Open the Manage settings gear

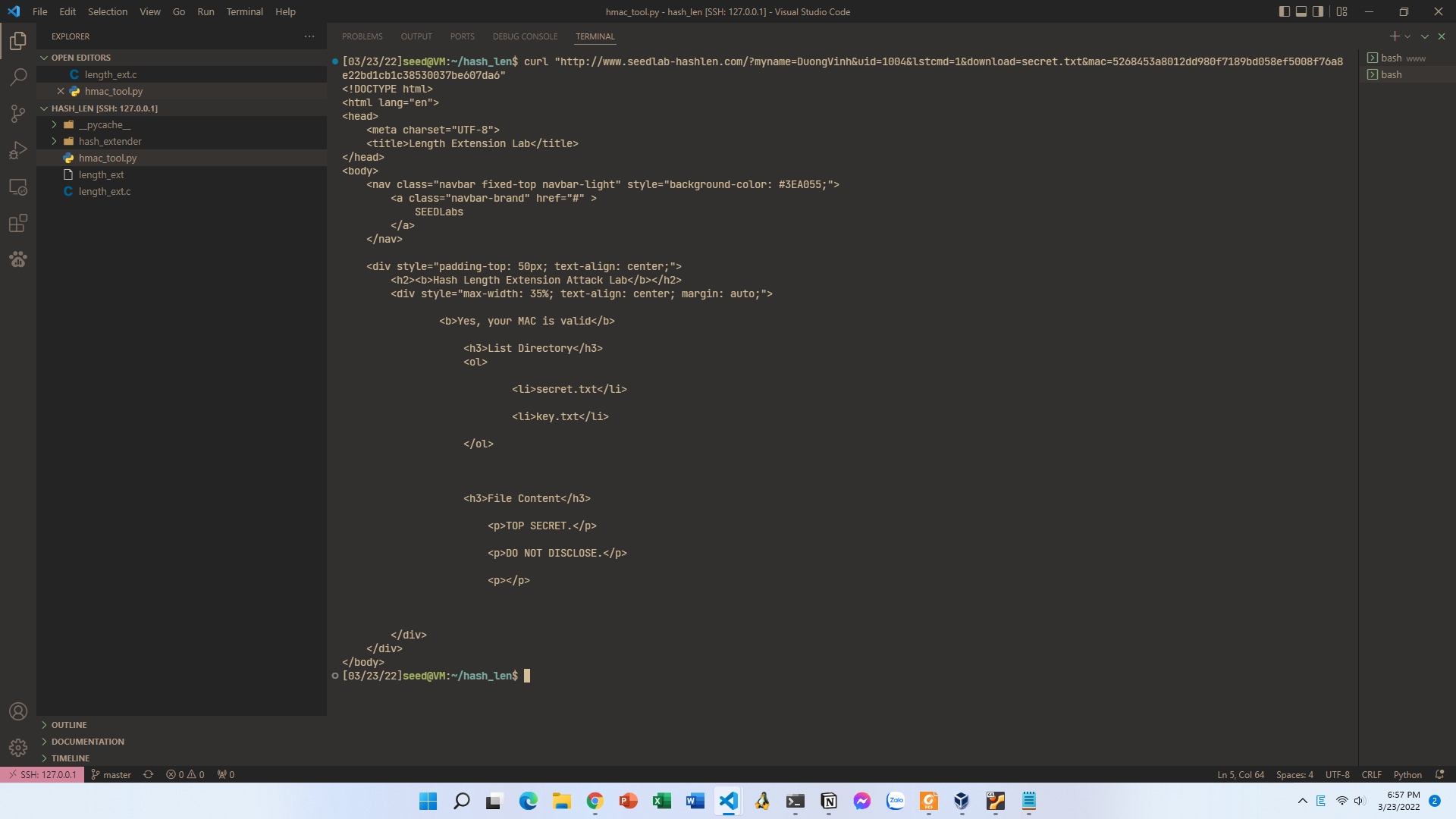18,748
